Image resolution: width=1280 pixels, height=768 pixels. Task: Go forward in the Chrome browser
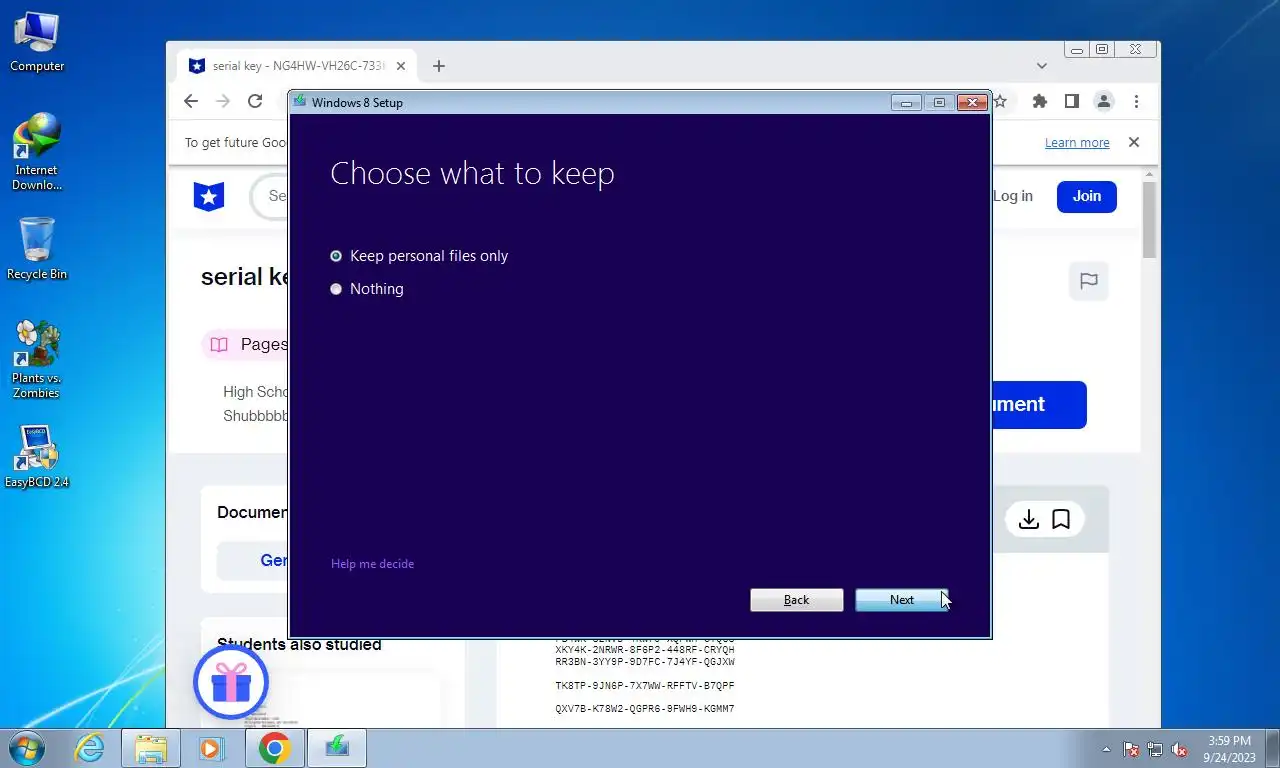coord(223,101)
